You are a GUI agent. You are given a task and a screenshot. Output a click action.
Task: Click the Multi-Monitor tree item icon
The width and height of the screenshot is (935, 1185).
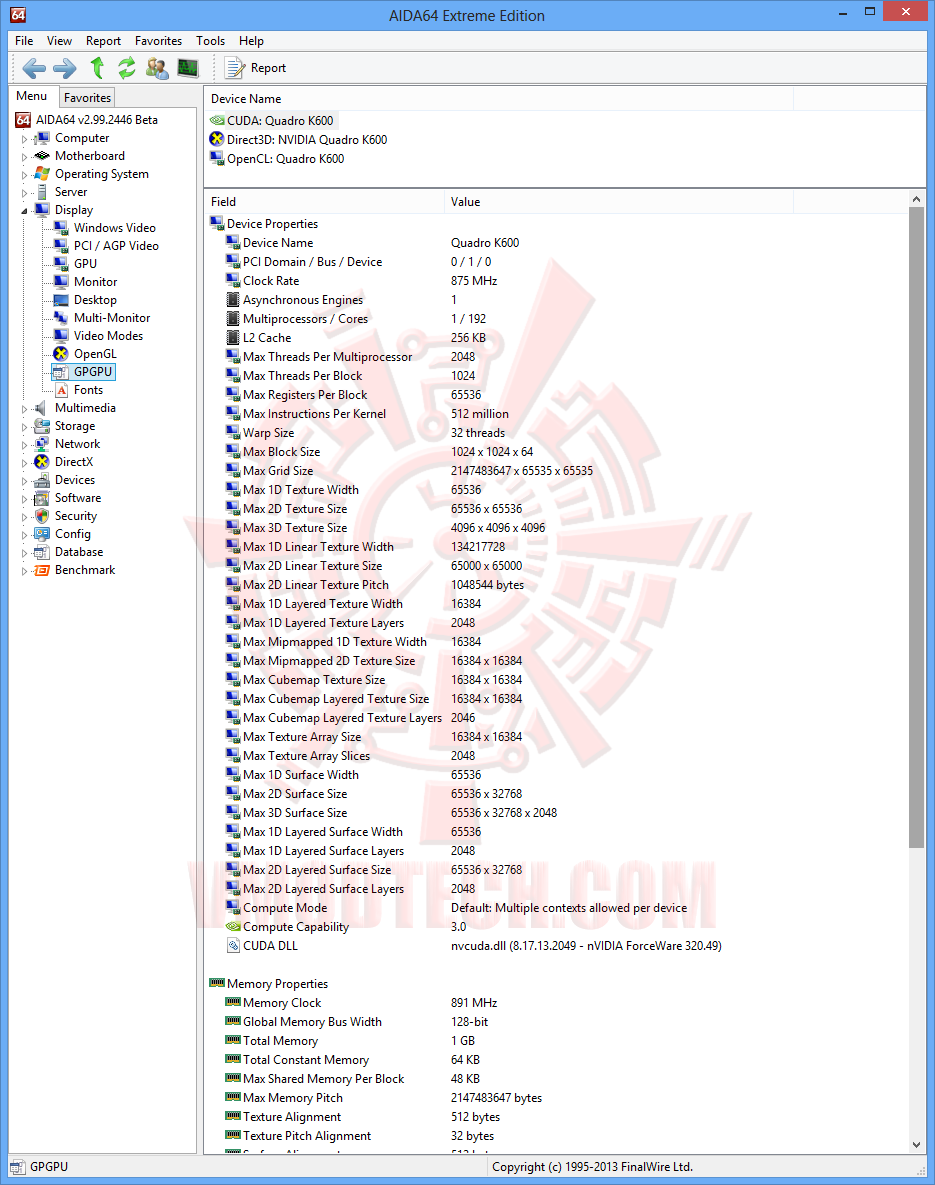tap(61, 317)
